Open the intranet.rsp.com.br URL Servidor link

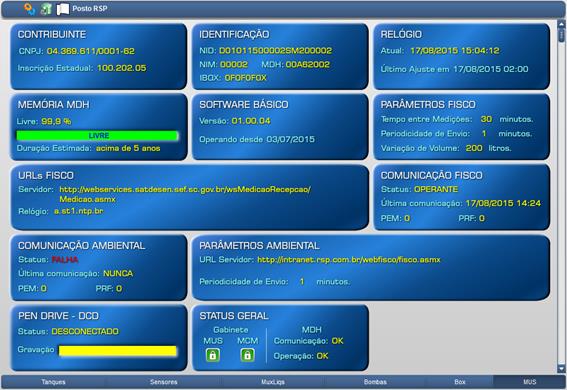349,260
